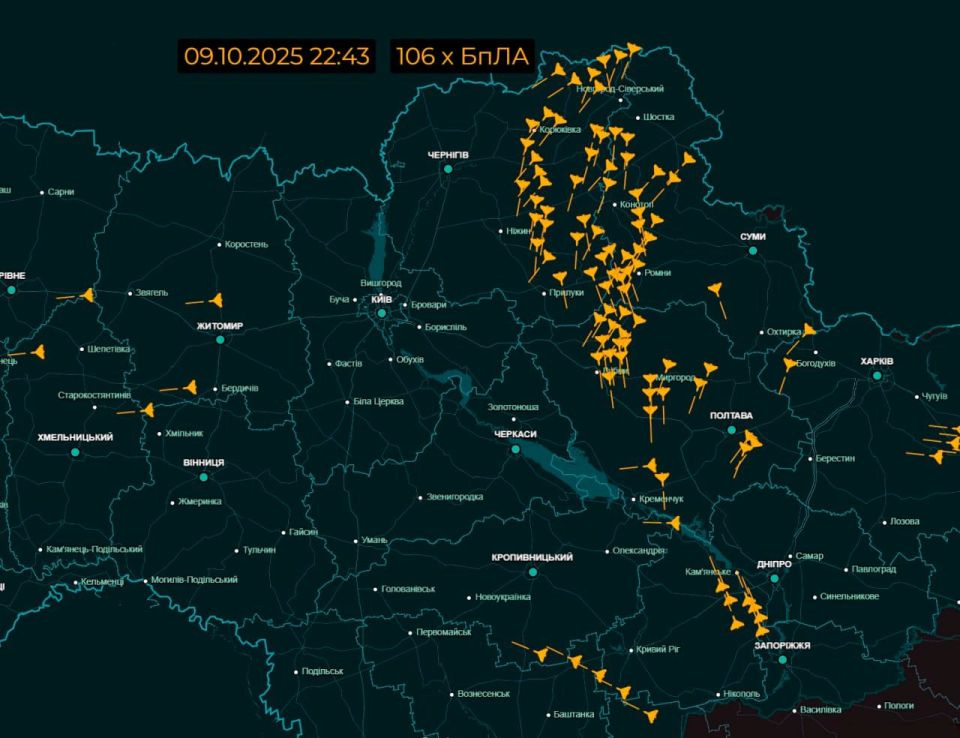Select the Житомир city marker dot

click(220, 339)
